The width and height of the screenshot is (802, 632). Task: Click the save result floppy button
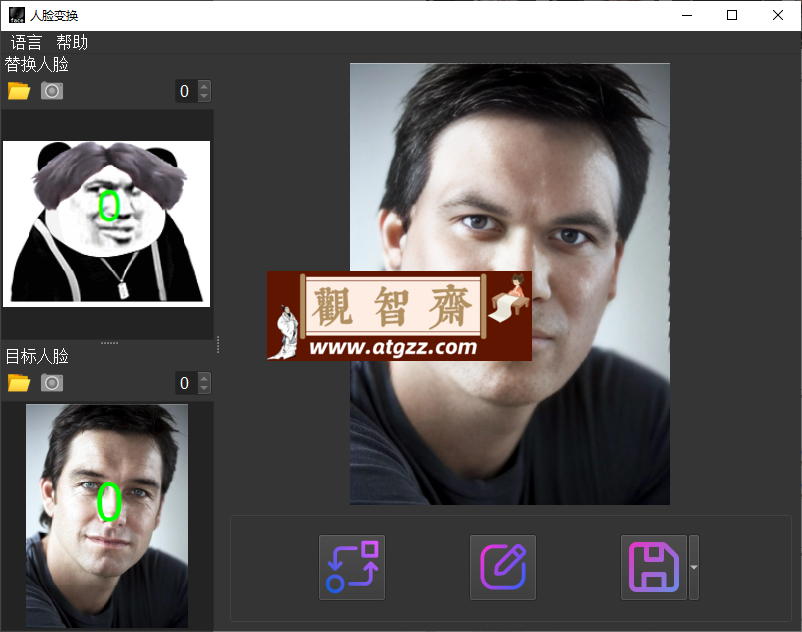pos(654,567)
